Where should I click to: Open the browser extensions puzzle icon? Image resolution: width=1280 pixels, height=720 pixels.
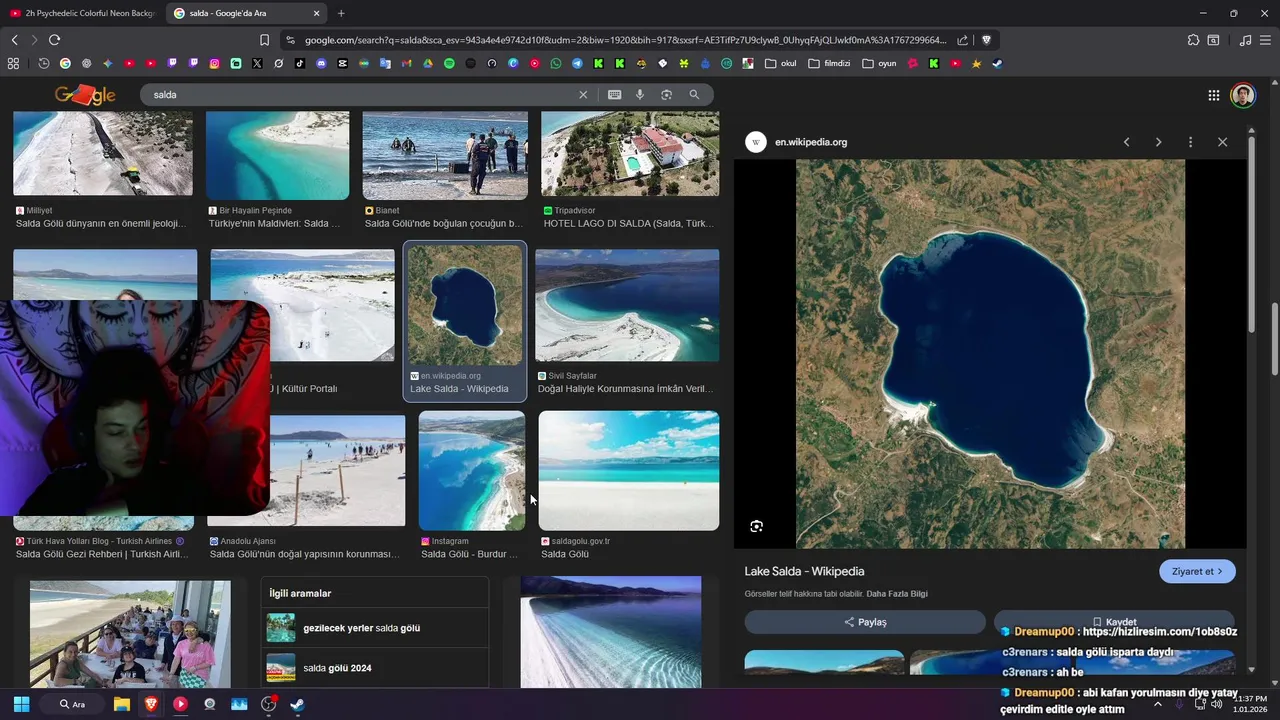tap(1193, 40)
